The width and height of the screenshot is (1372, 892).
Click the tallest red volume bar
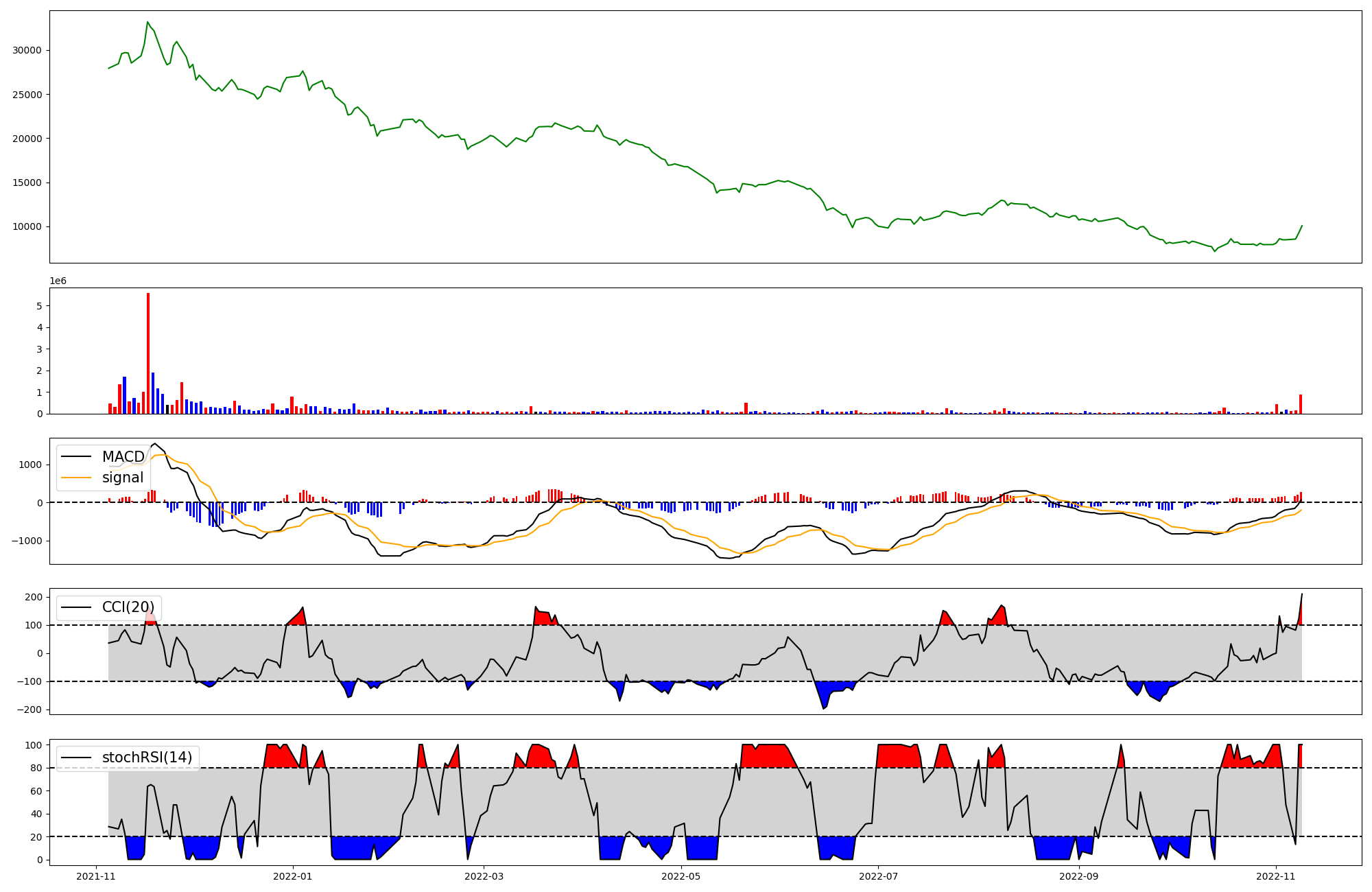148,353
